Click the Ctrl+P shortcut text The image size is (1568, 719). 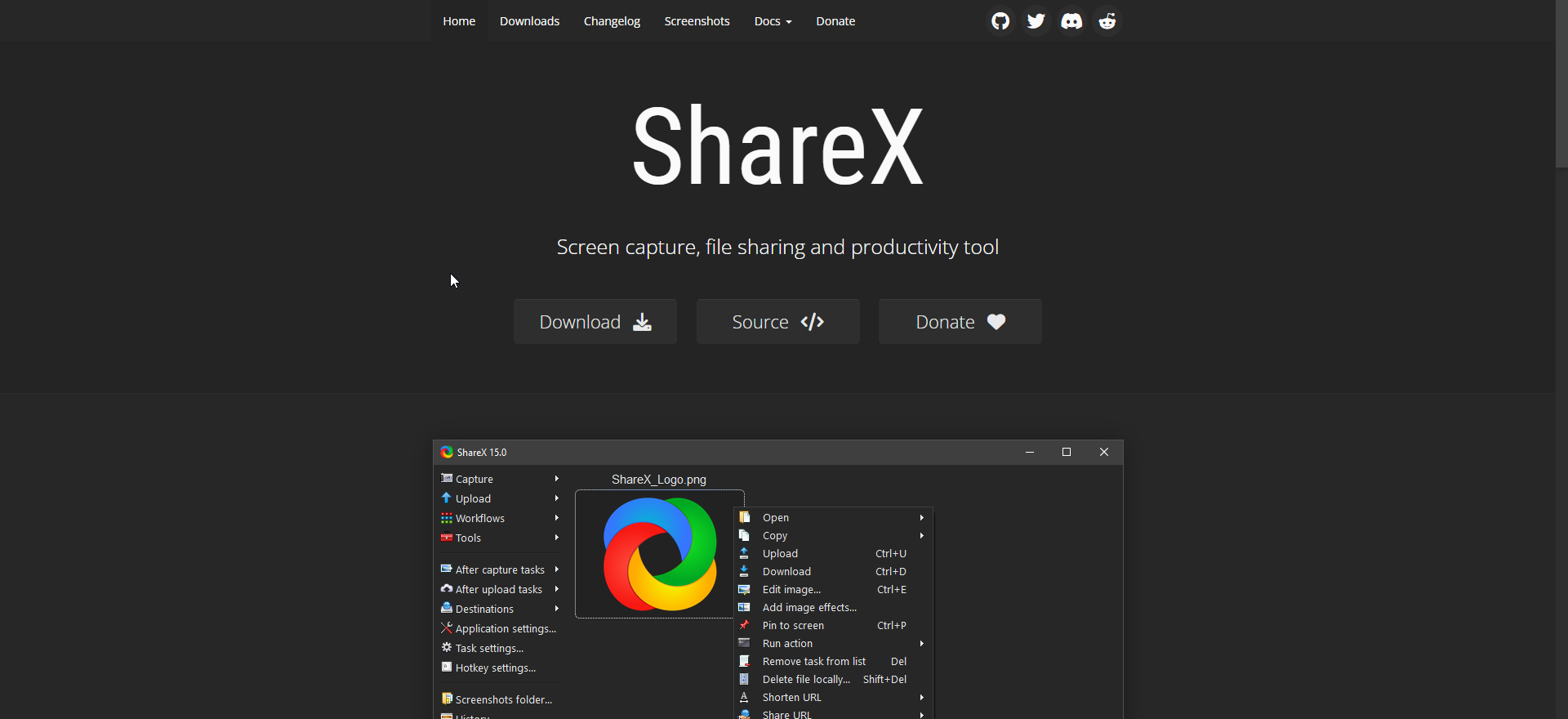point(892,625)
